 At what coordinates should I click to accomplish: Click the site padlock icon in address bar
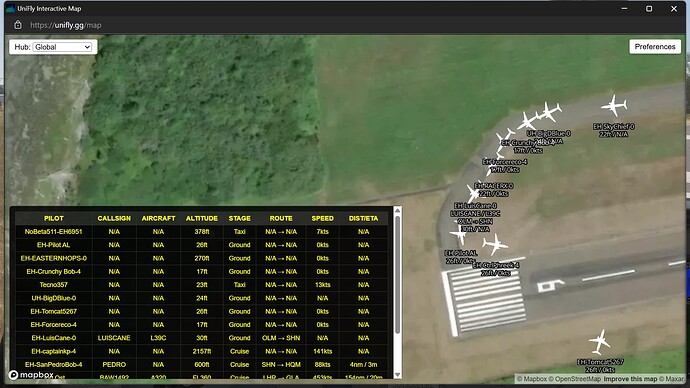[x=18, y=25]
